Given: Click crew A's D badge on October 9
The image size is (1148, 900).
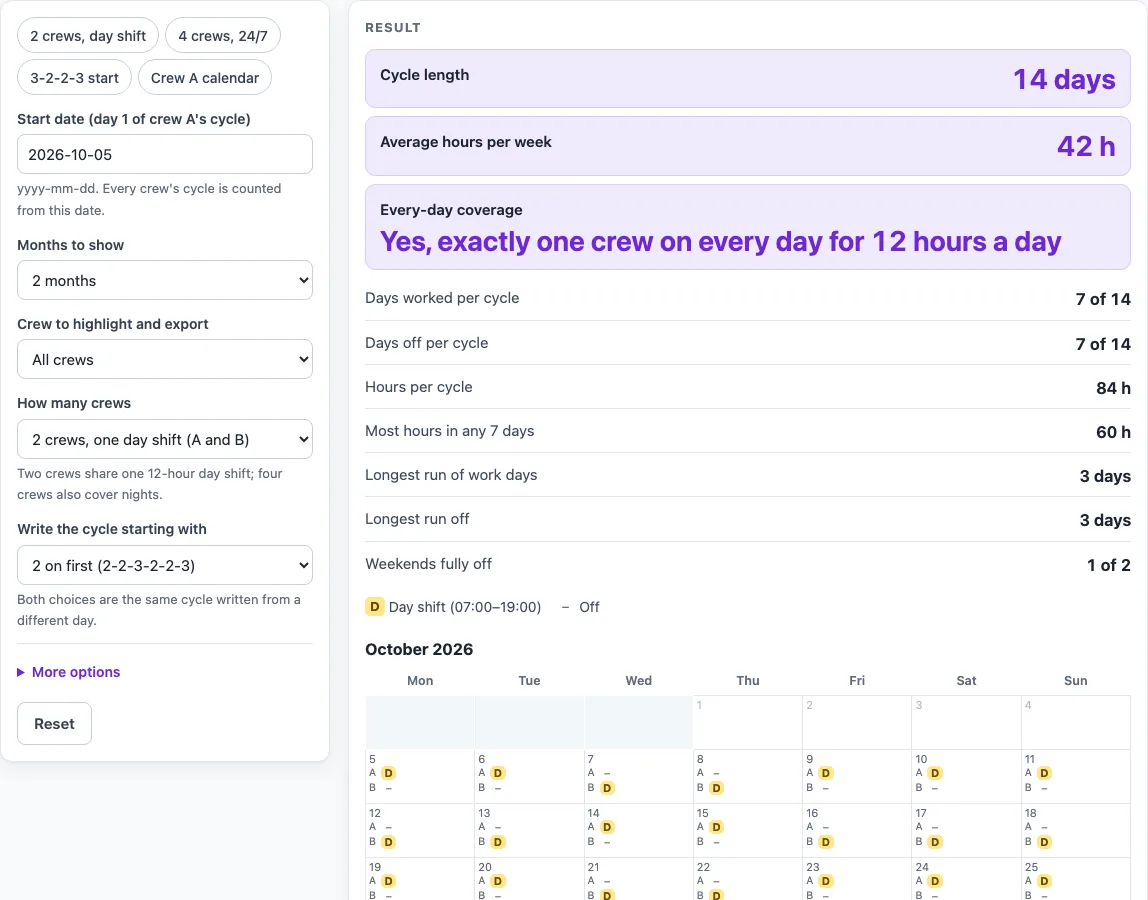Looking at the screenshot, I should (826, 773).
